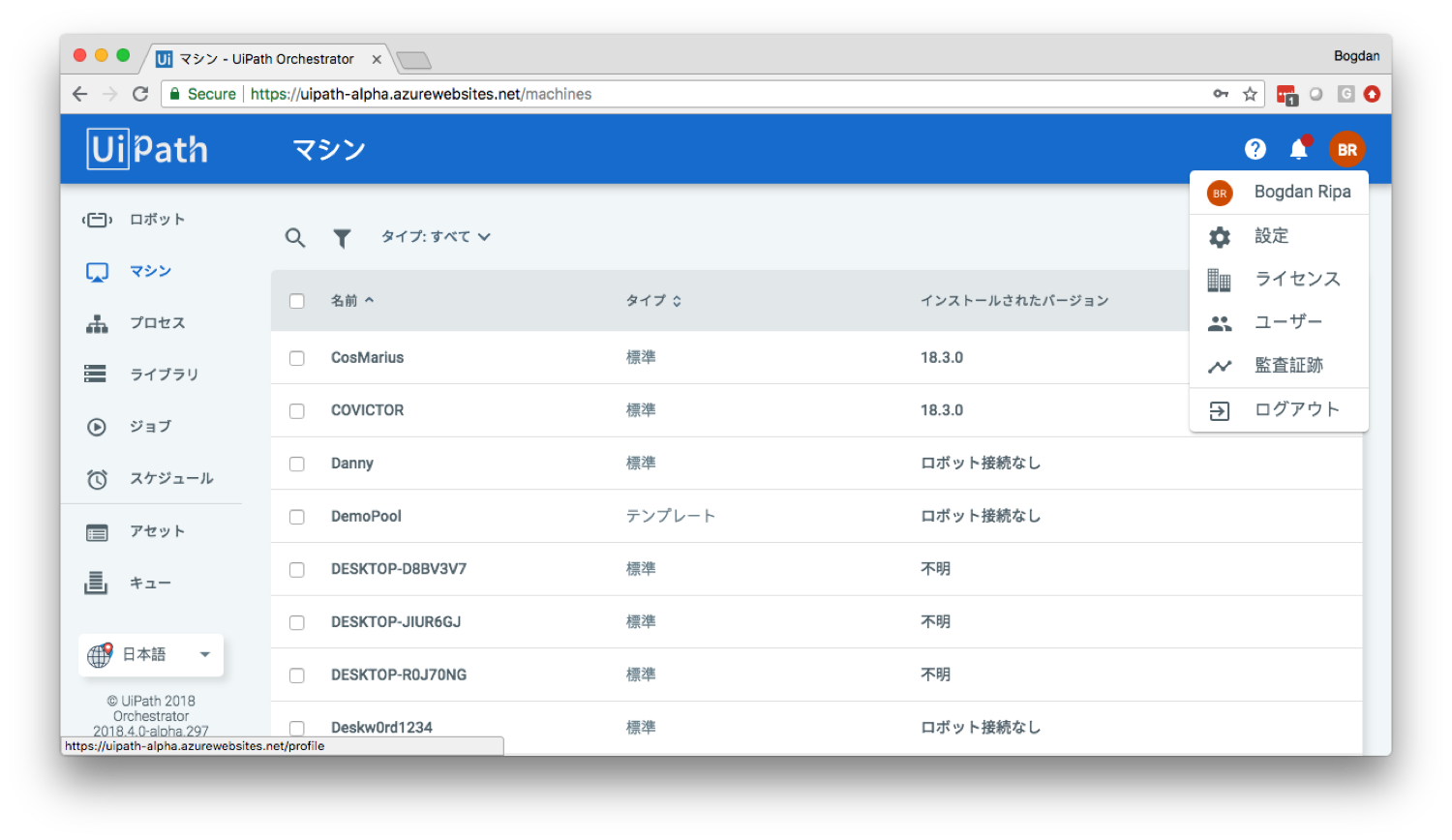1452x840 pixels.
Task: Open the CosMarius machine name
Action: 367,358
